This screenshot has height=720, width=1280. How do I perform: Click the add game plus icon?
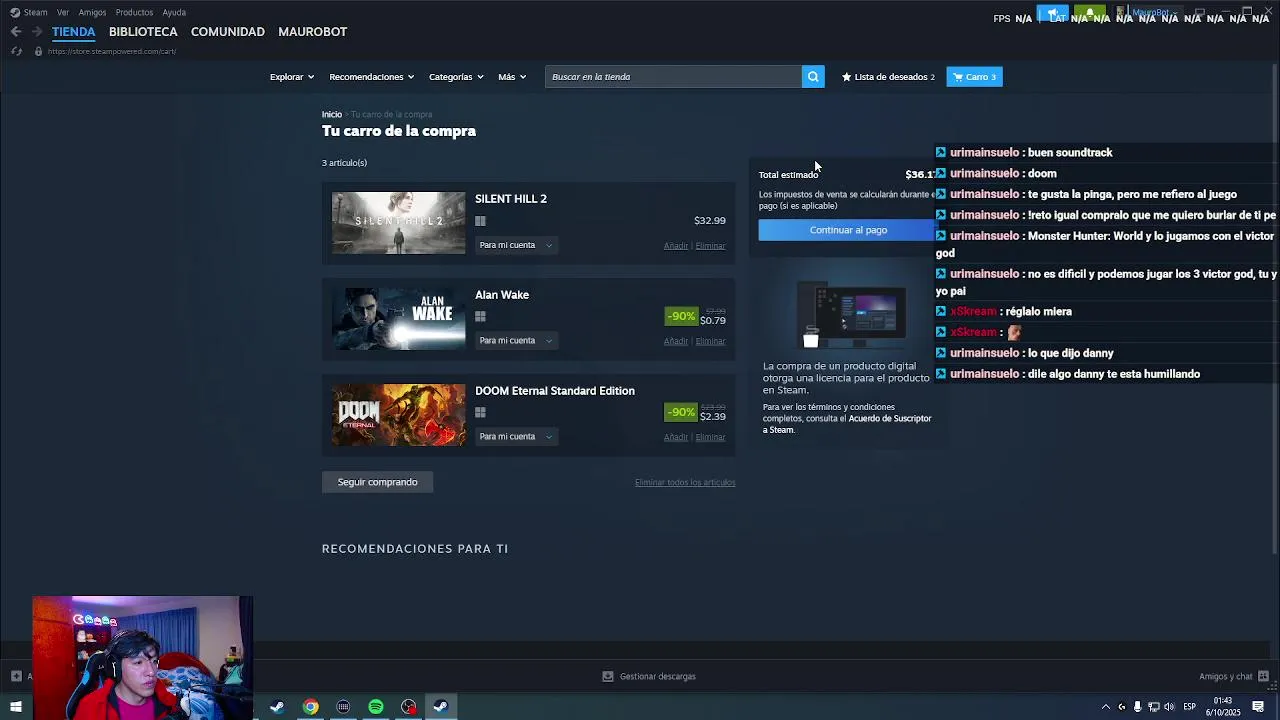click(x=16, y=677)
